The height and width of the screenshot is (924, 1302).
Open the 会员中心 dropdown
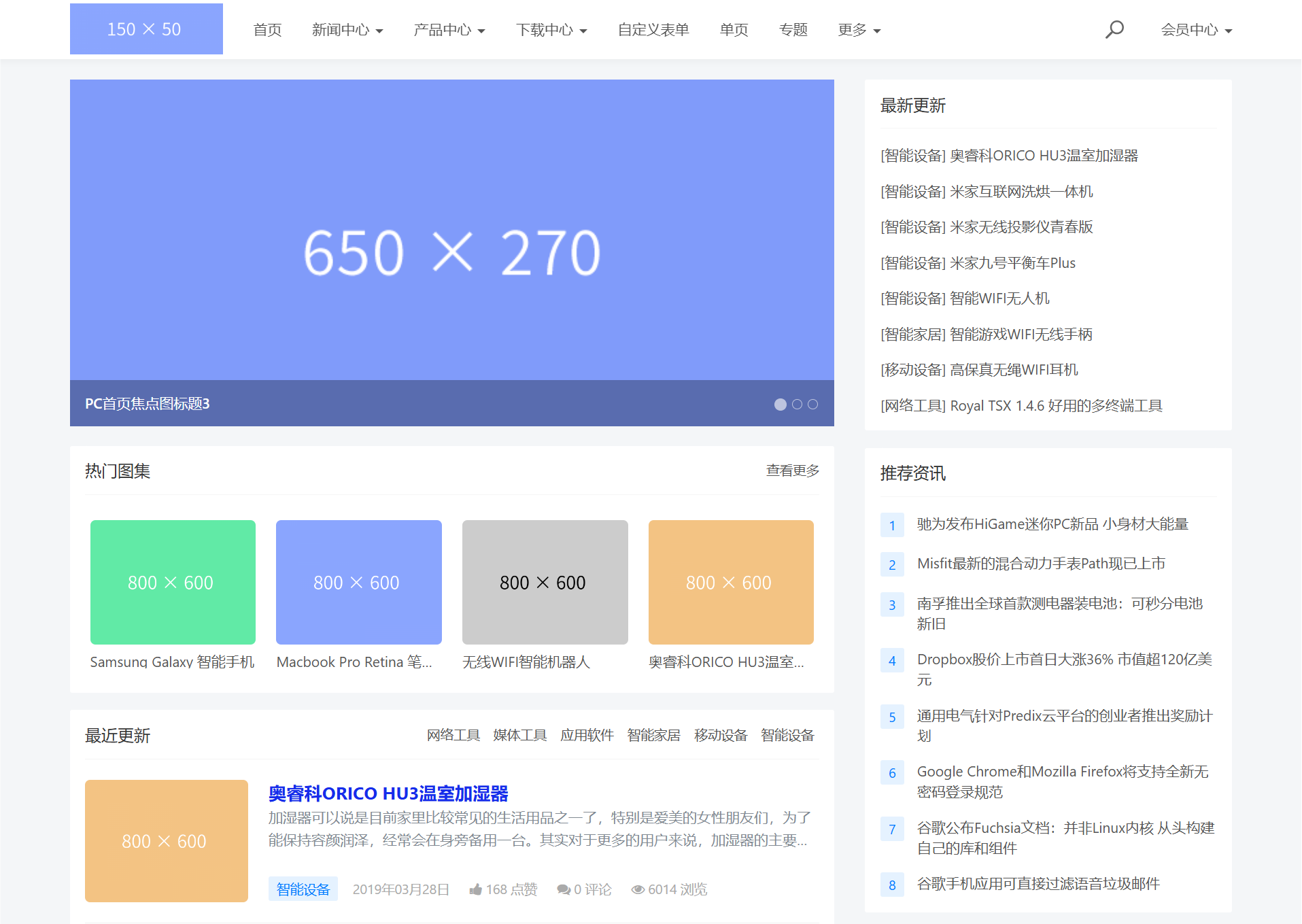(x=1196, y=30)
